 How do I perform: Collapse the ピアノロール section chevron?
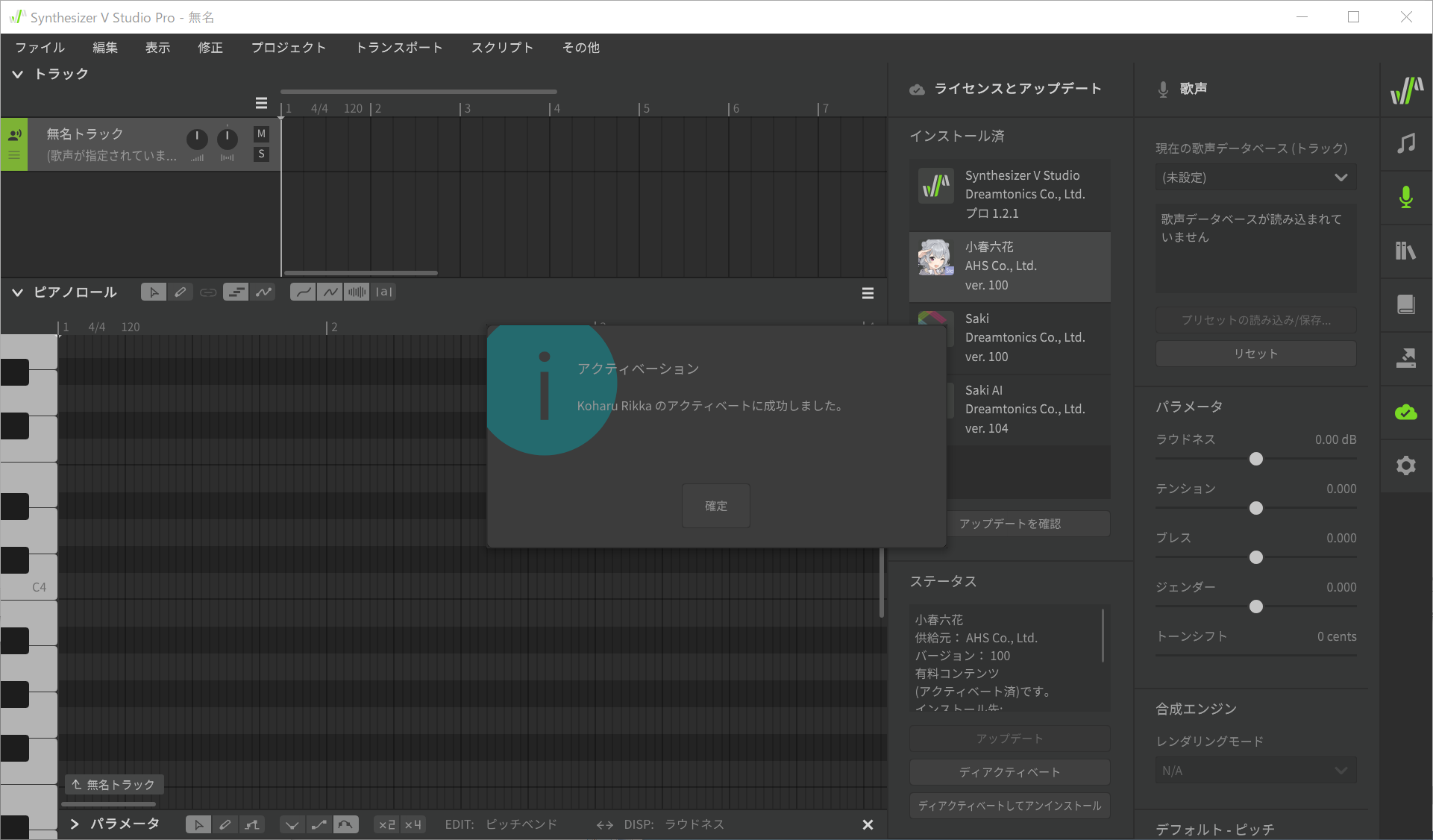[17, 292]
